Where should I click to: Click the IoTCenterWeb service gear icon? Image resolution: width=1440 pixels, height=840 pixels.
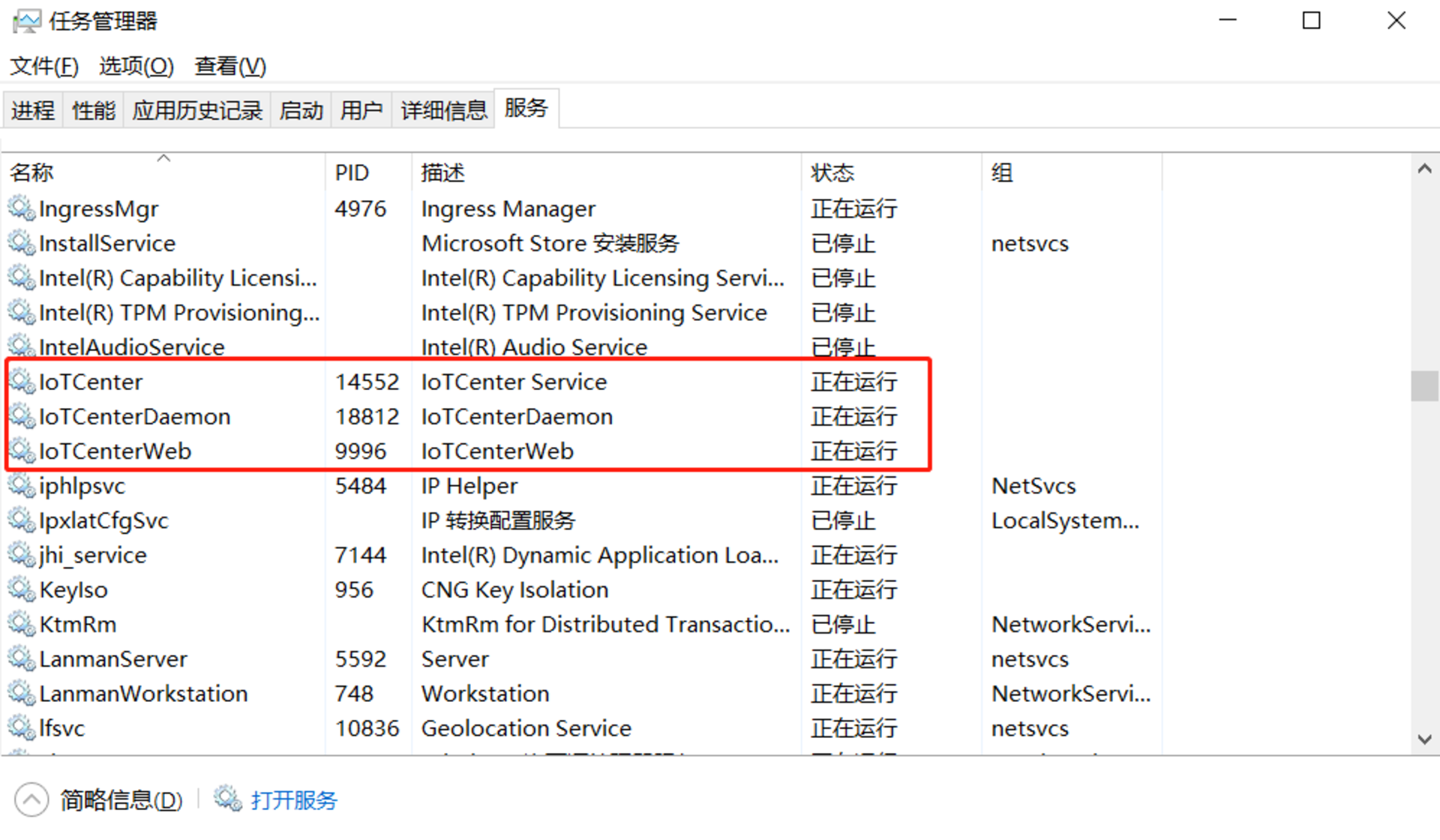coord(22,451)
